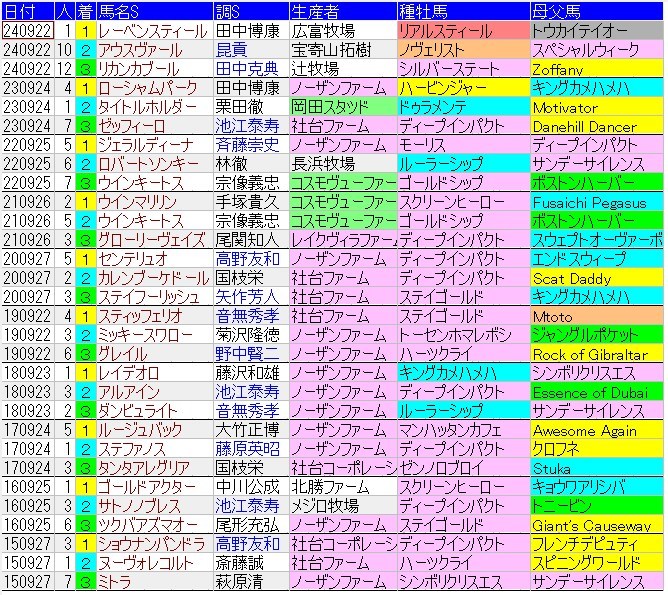Click the horse name アウスヴァール
This screenshot has height=595, width=668.
(140, 50)
